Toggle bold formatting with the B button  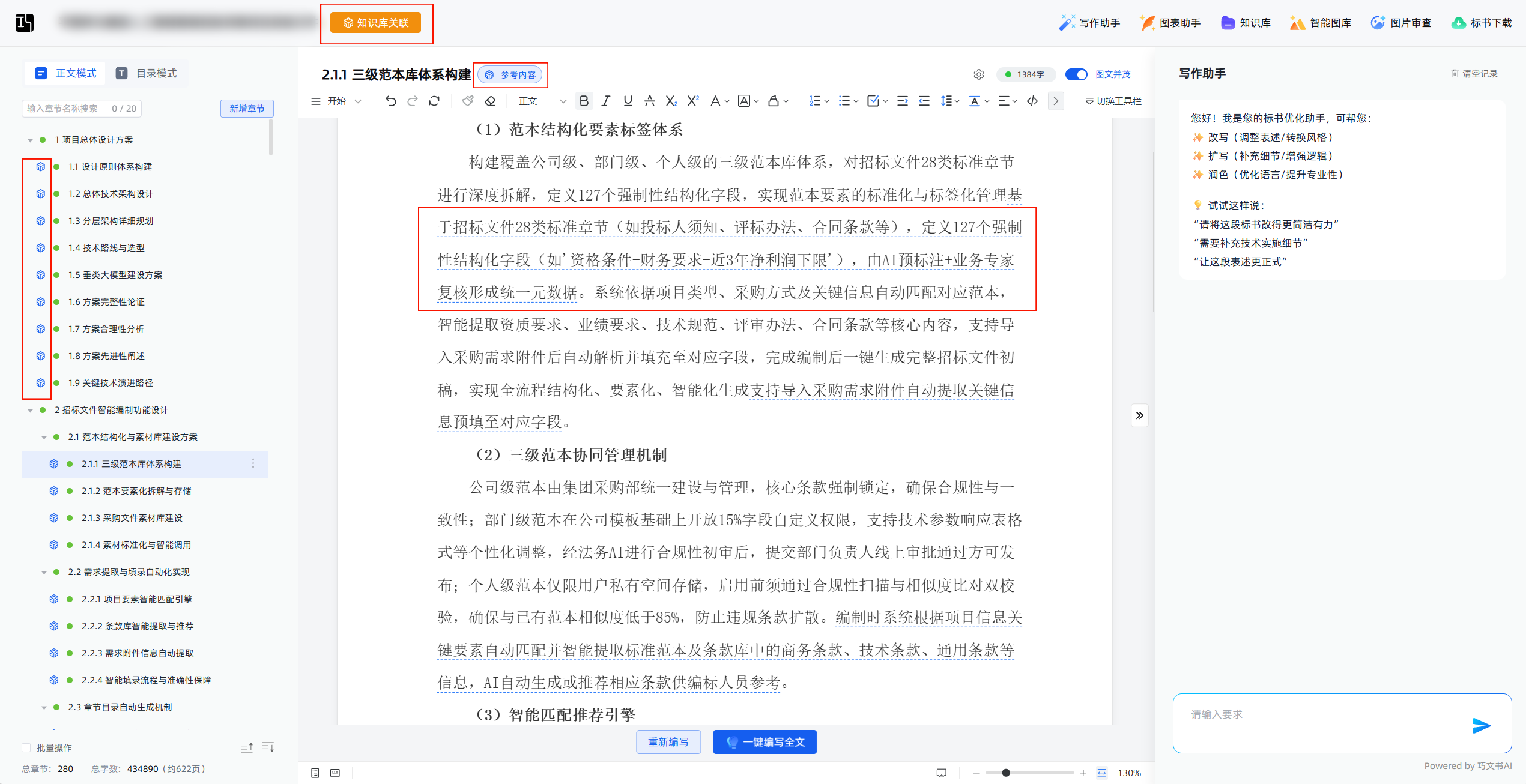[x=584, y=101]
